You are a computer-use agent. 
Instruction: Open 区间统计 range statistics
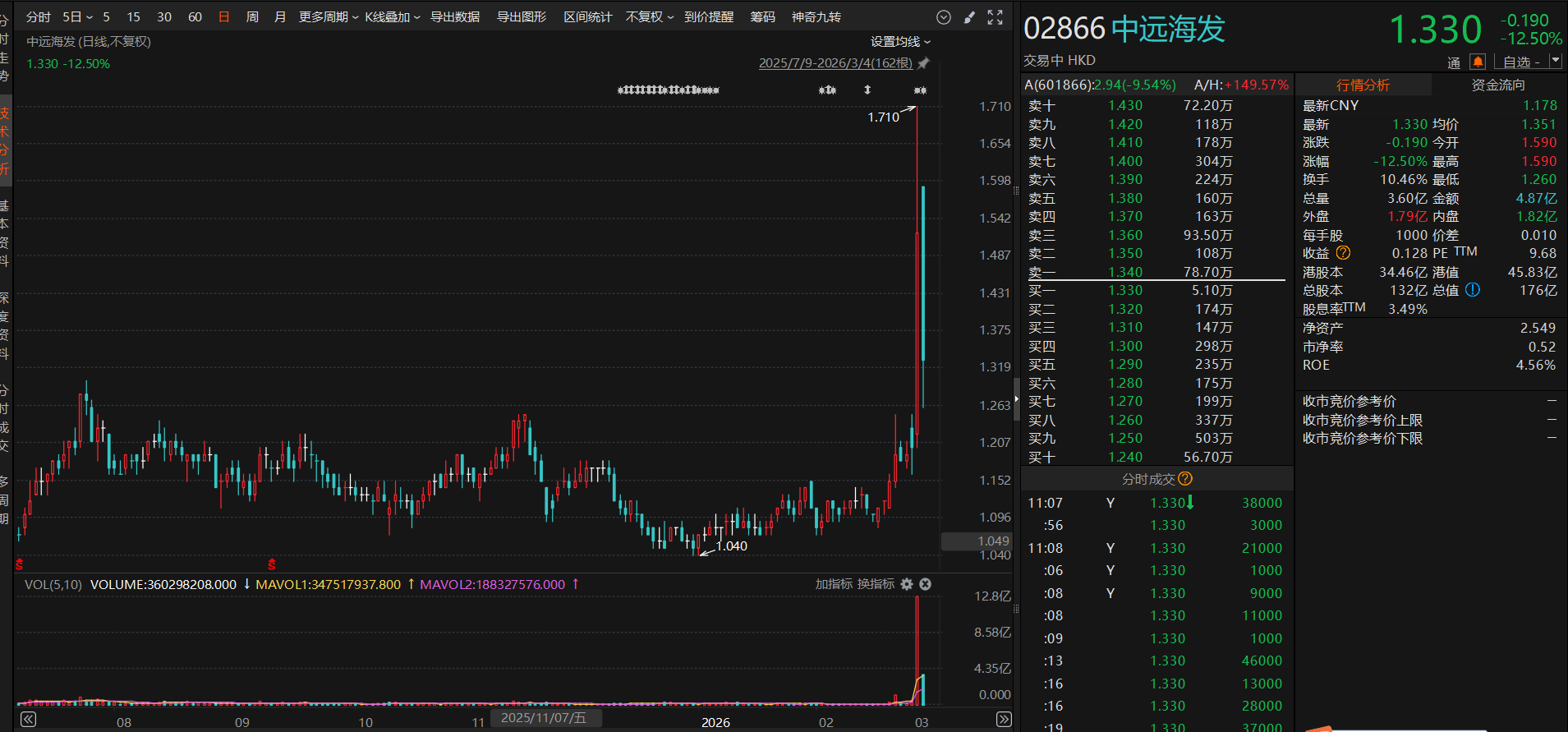tap(588, 17)
